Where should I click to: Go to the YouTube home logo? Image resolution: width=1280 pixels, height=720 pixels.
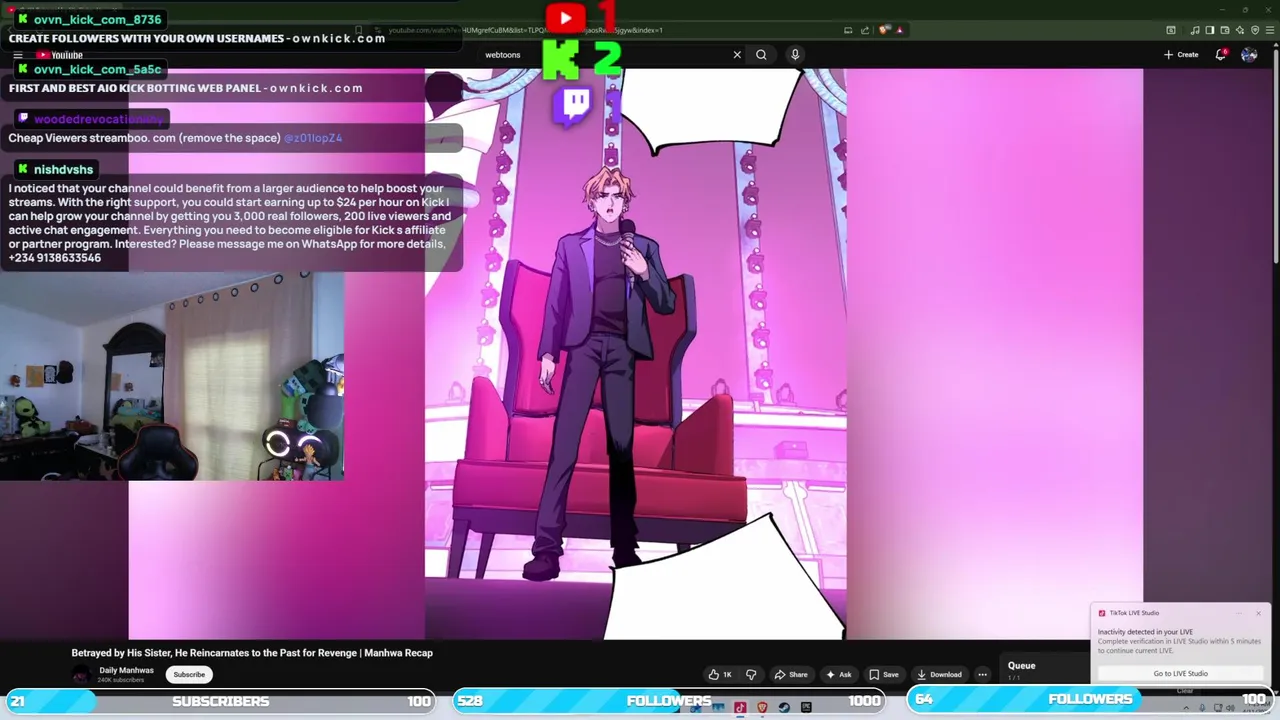pyautogui.click(x=60, y=55)
